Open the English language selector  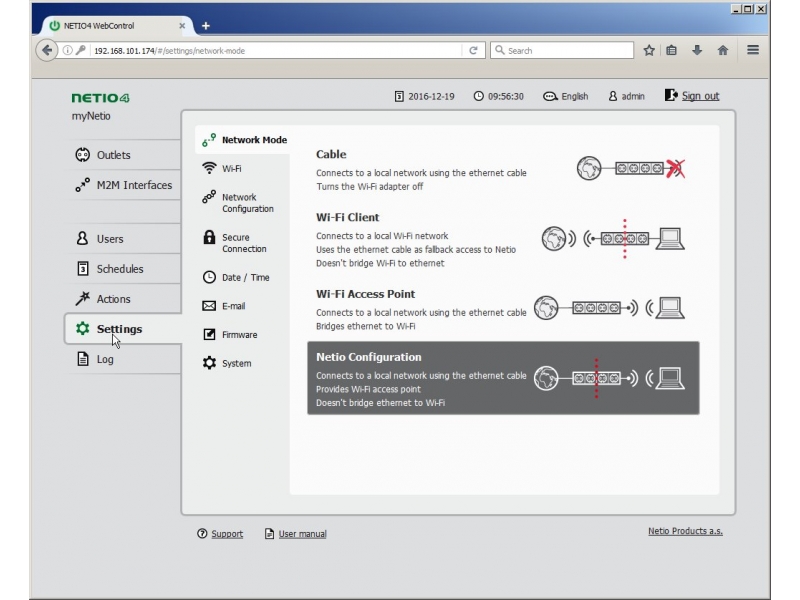tap(565, 96)
